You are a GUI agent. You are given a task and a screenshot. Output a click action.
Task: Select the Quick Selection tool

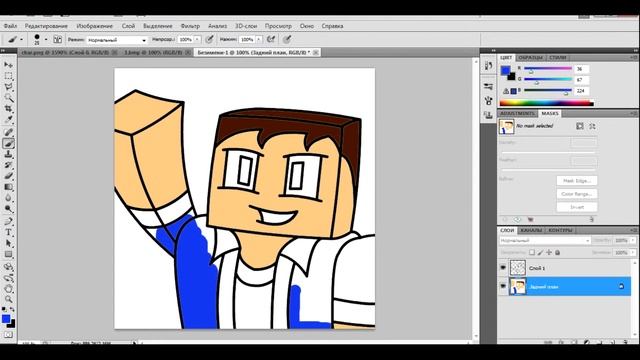(x=8, y=98)
